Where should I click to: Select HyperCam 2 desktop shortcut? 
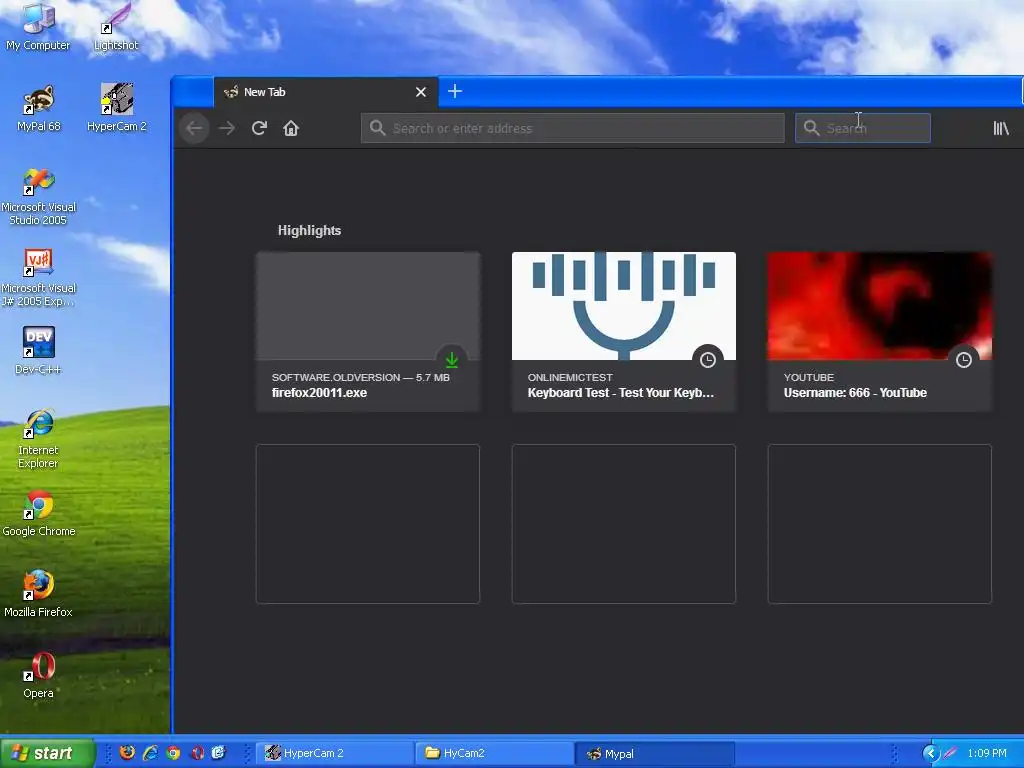click(x=117, y=108)
